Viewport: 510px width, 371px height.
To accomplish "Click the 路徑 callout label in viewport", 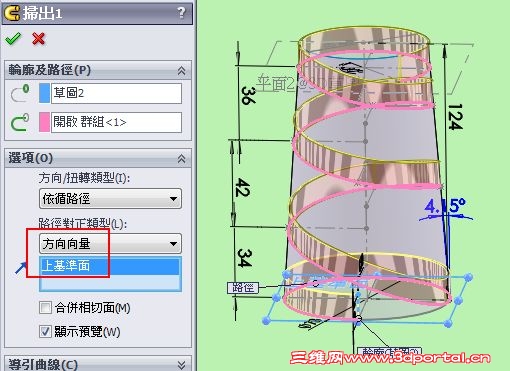I will point(243,287).
